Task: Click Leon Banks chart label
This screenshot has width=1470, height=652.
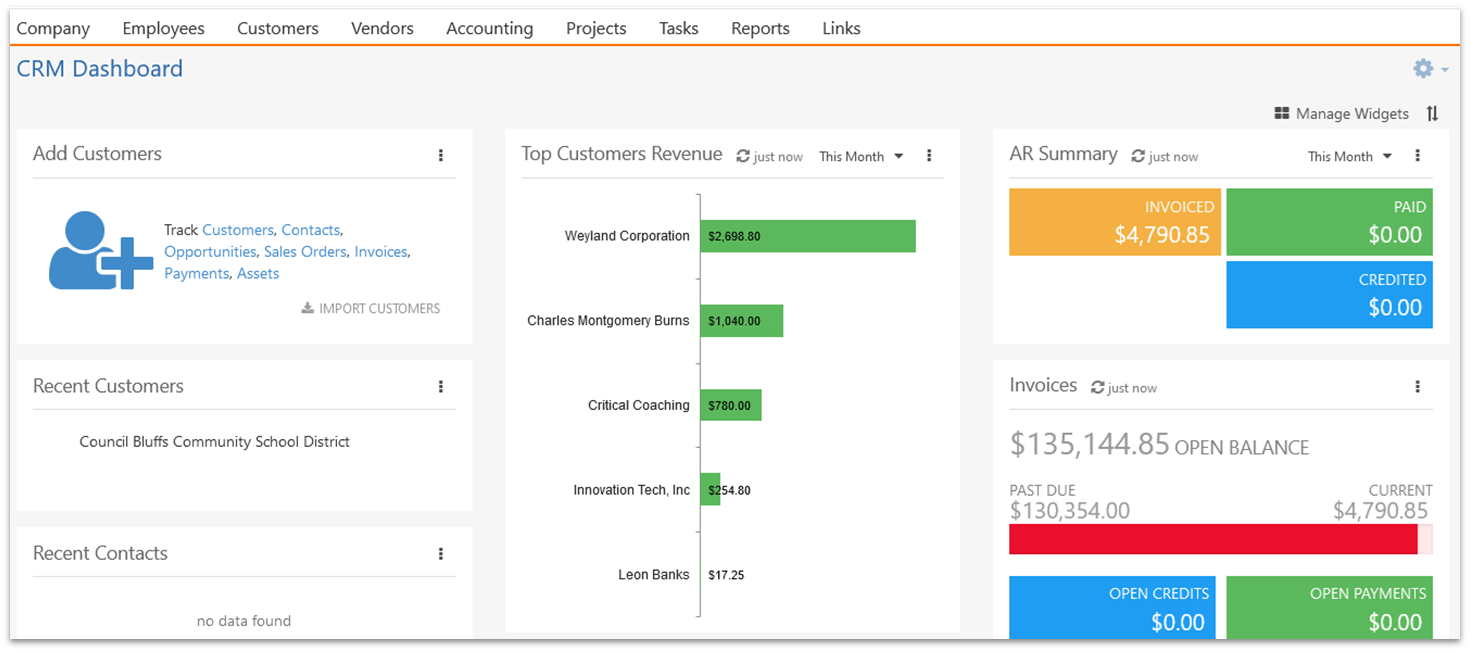Action: (654, 575)
